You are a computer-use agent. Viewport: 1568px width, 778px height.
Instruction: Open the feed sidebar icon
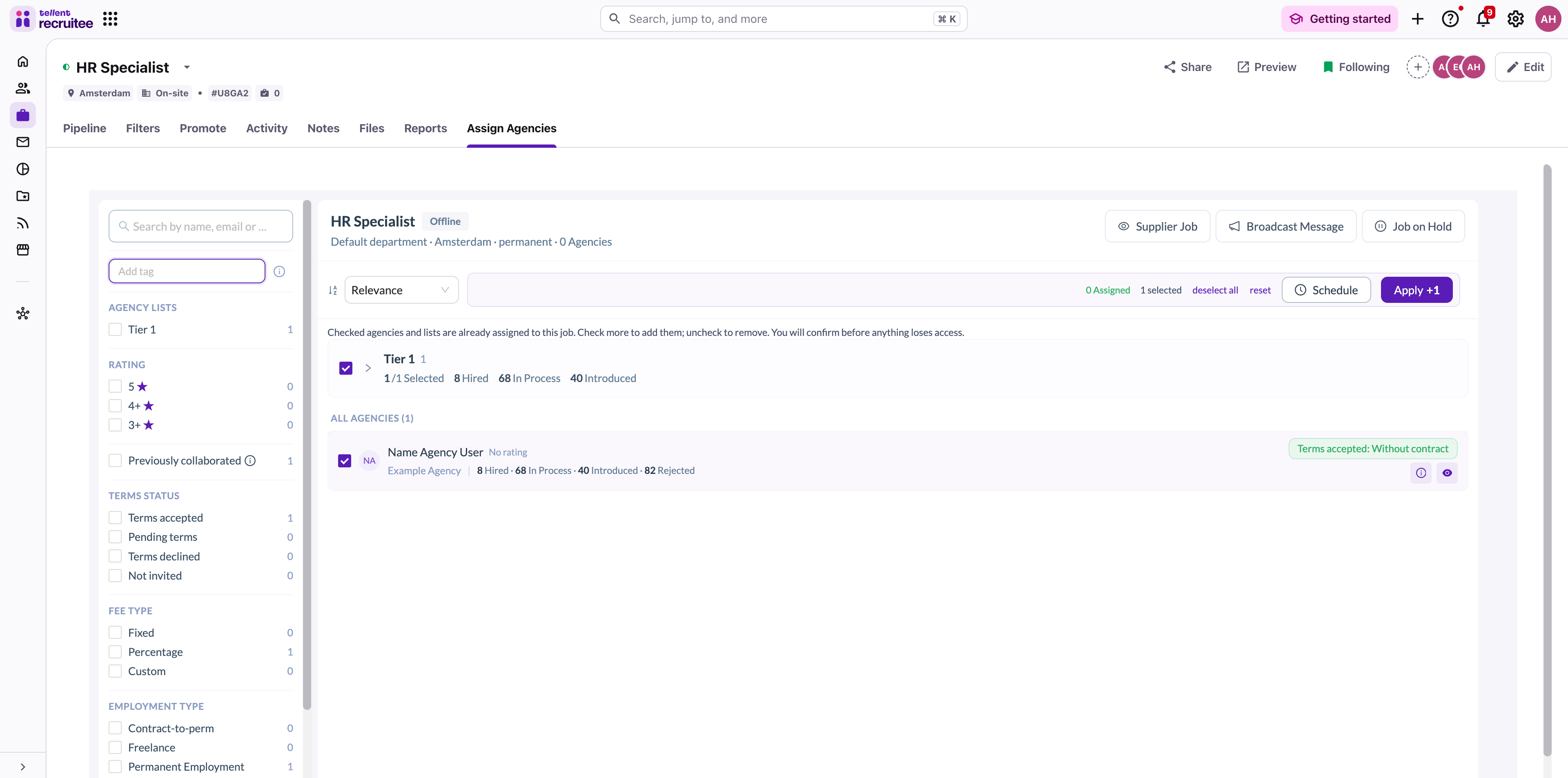click(22, 222)
